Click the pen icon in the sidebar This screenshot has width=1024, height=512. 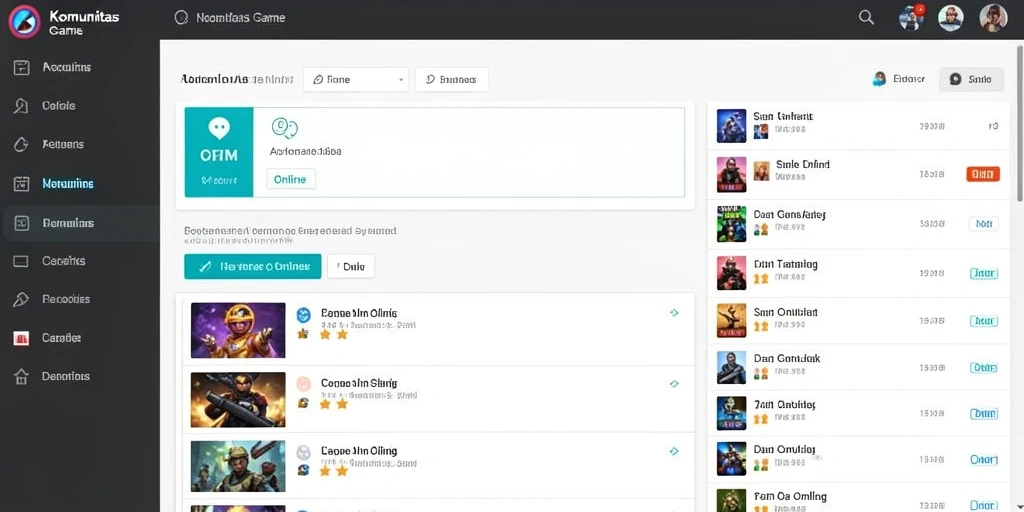[x=21, y=299]
